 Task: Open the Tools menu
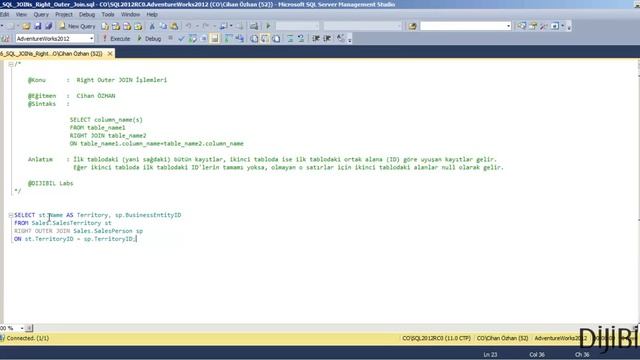(x=108, y=14)
